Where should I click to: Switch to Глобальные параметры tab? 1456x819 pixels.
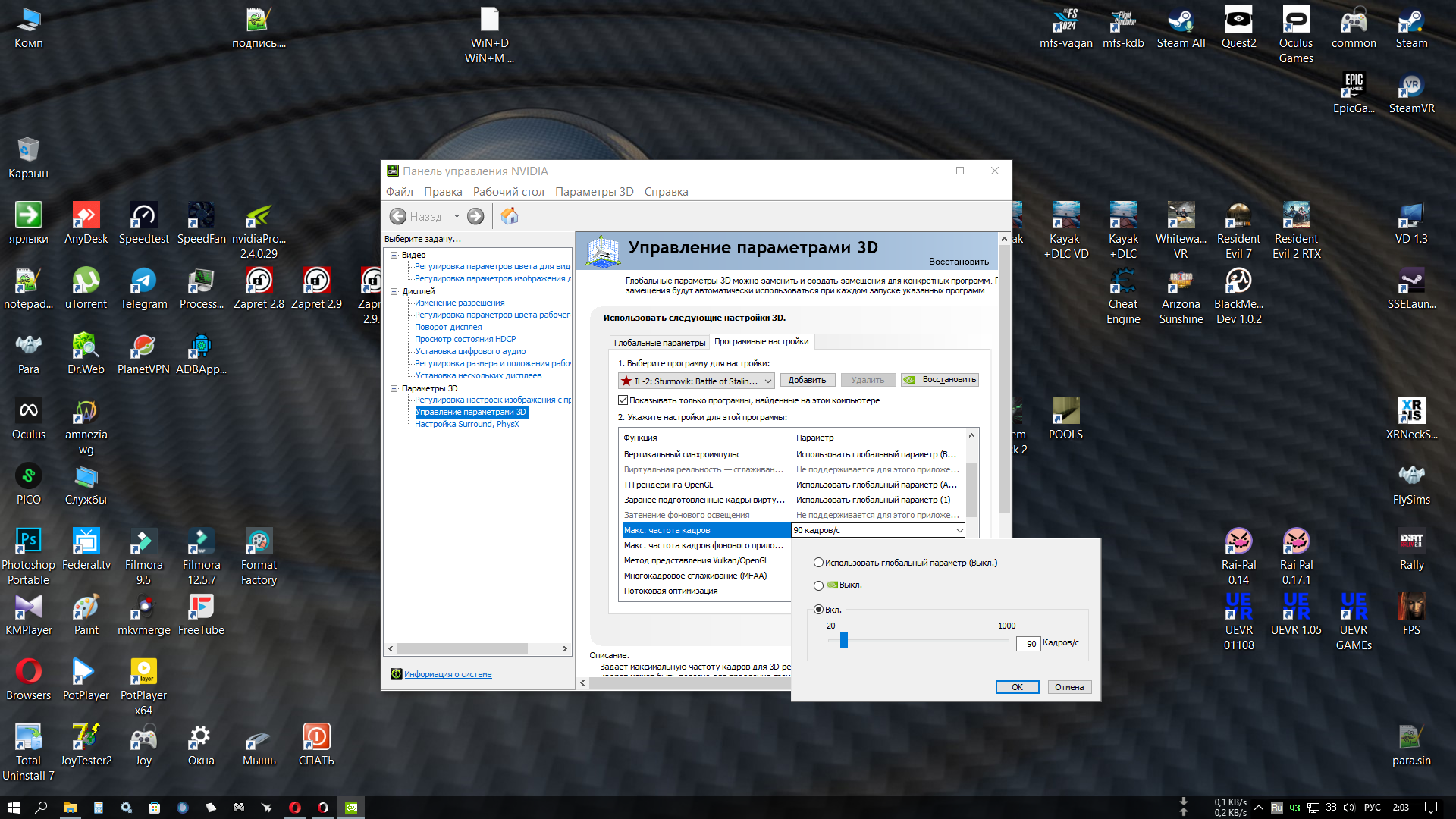[x=659, y=343]
